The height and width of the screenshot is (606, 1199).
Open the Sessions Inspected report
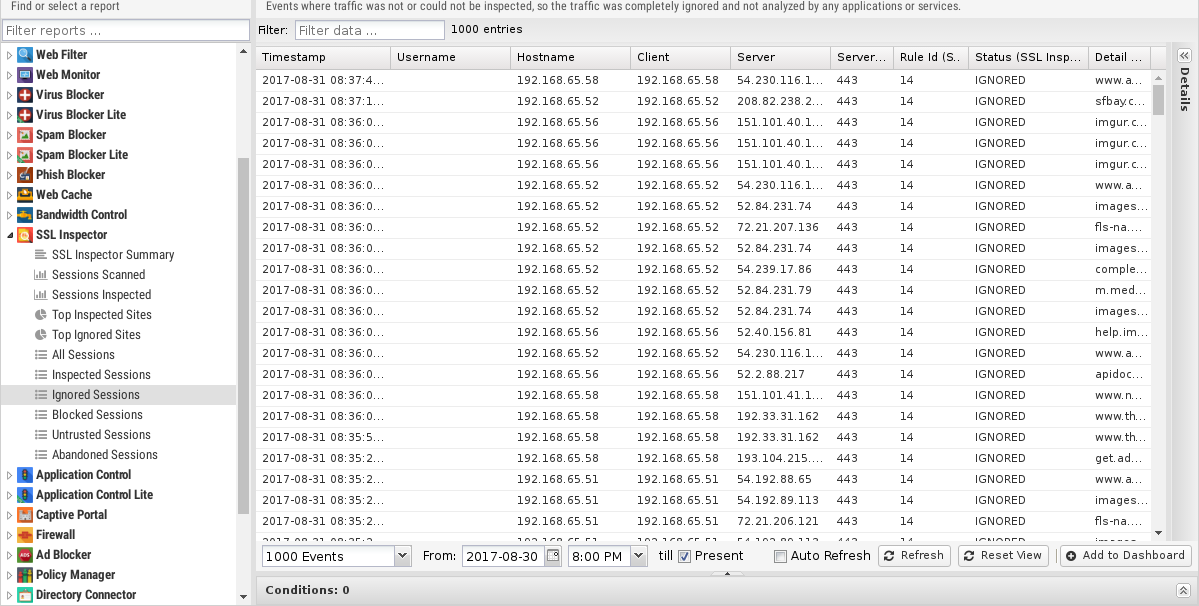[102, 294]
